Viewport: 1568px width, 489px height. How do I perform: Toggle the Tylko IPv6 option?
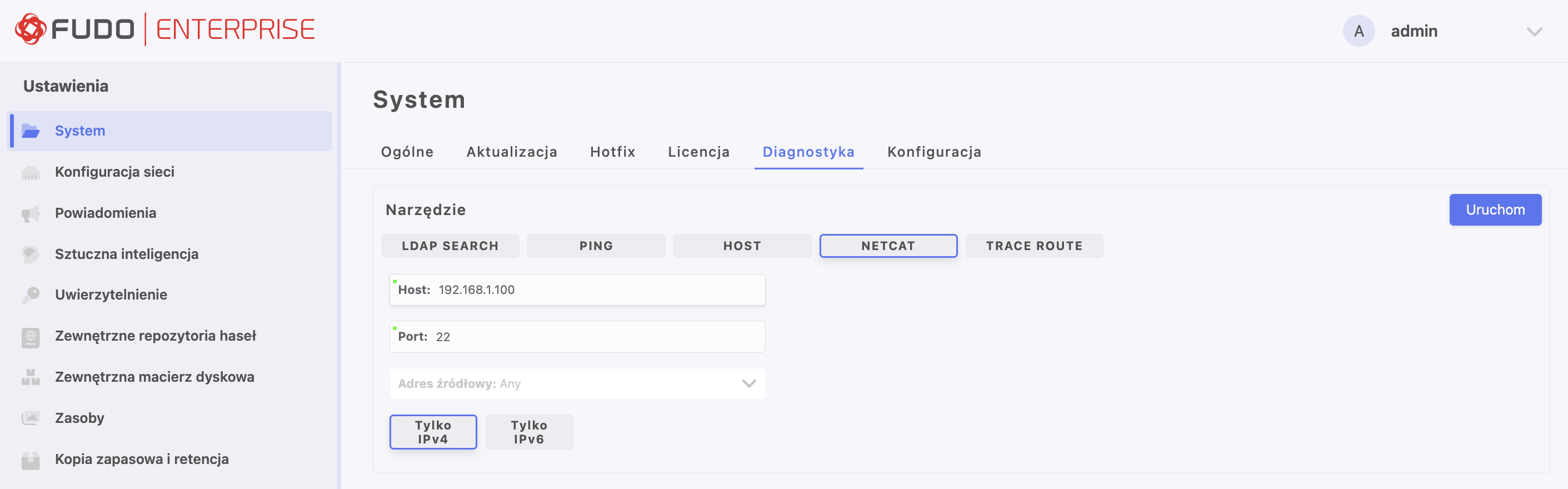pyautogui.click(x=529, y=432)
